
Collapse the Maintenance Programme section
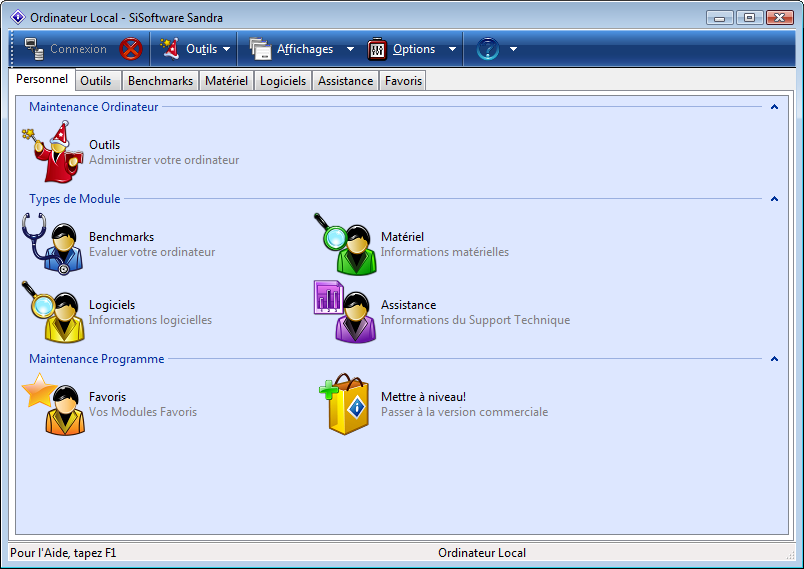click(774, 359)
